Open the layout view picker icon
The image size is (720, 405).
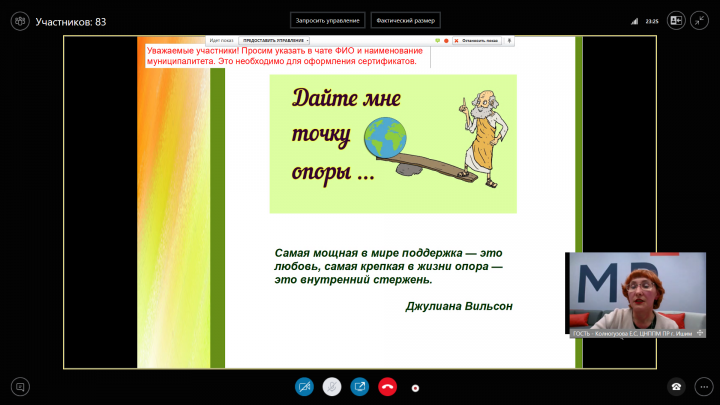(x=676, y=20)
